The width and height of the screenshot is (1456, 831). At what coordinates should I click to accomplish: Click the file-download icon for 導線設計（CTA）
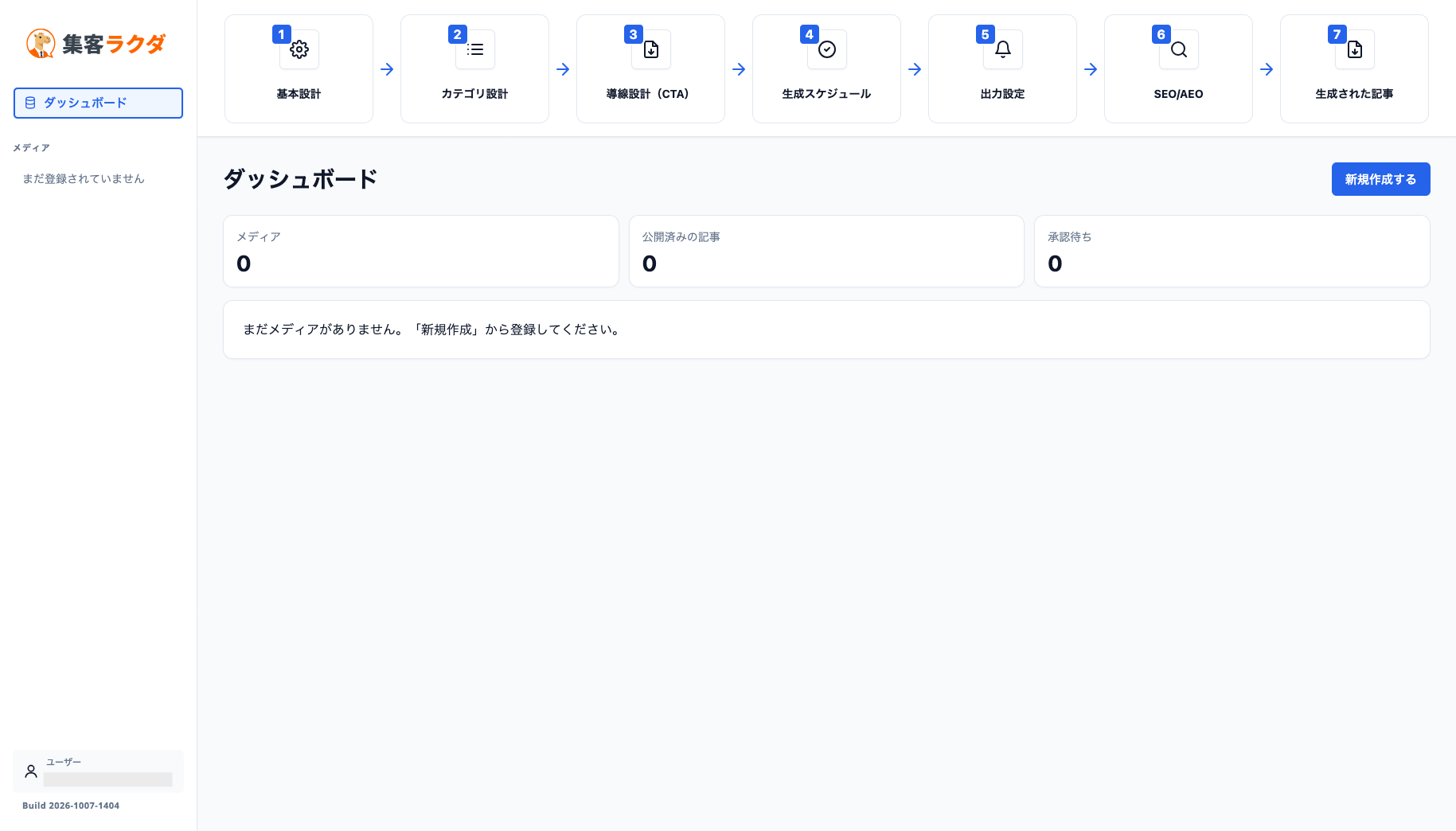[651, 49]
